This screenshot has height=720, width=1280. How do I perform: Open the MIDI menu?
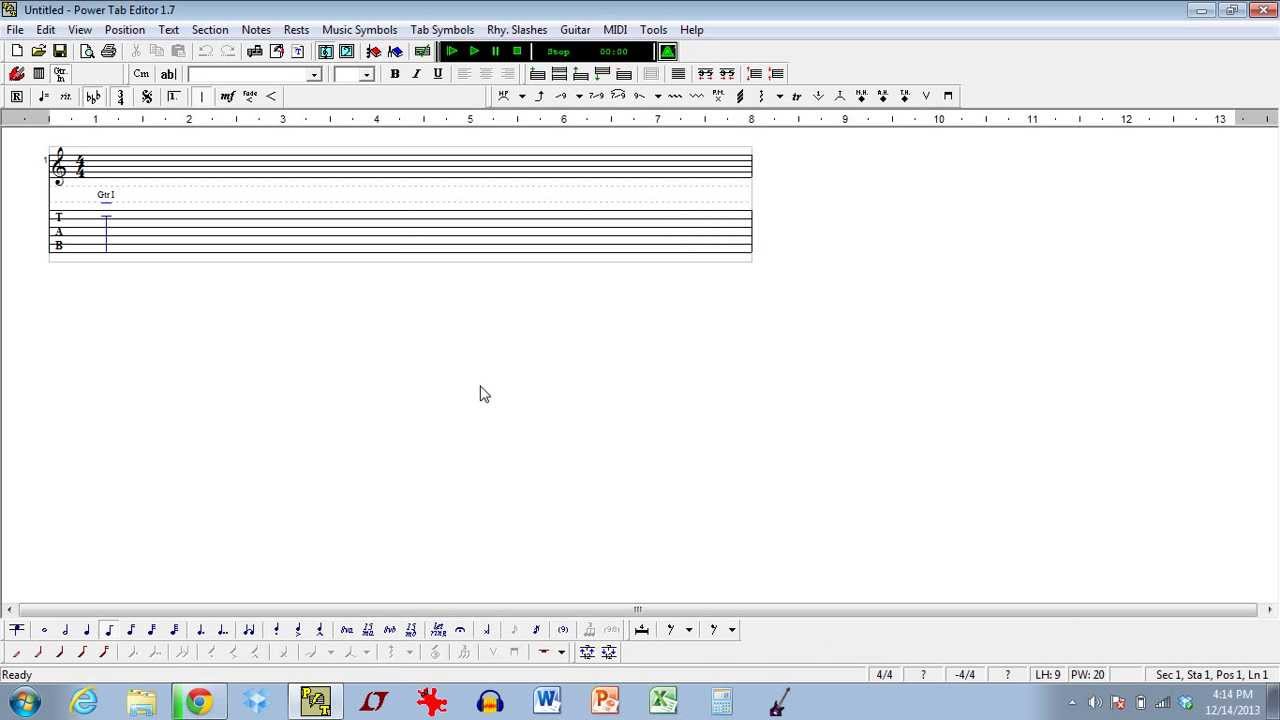615,30
